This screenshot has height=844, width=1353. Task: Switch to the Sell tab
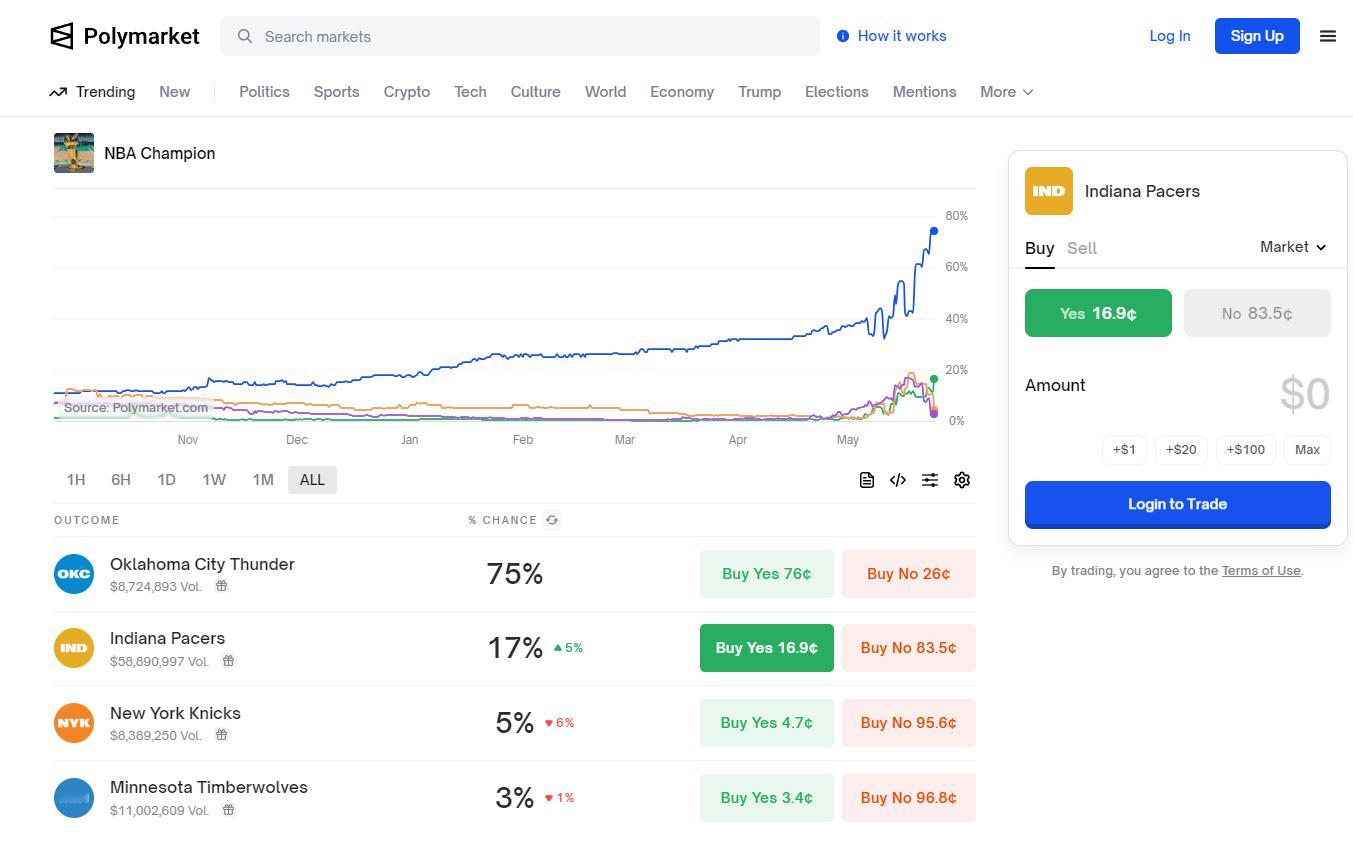(x=1082, y=248)
